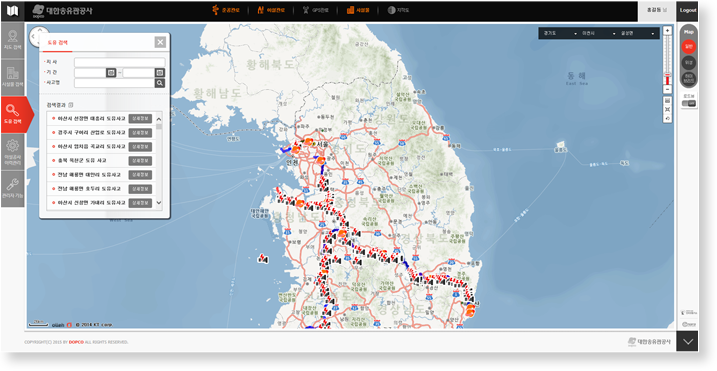717x371 pixels.
Task: Select the GPS top menu item
Action: 319,10
